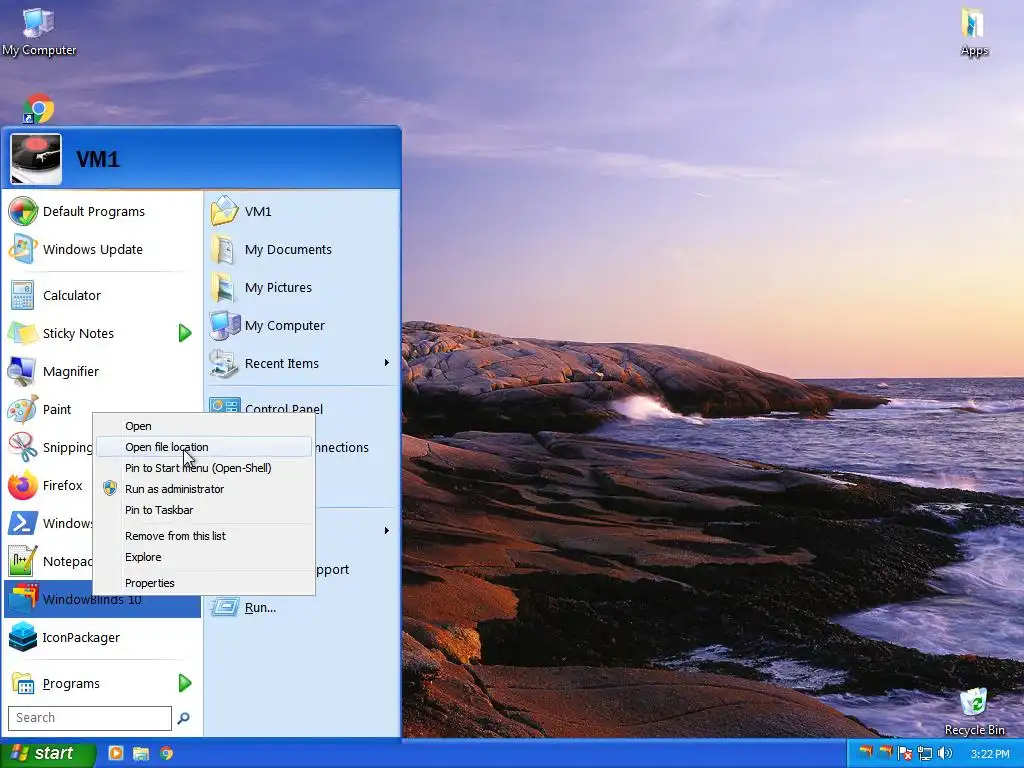Open Chrome from the taskbar quick launch
Image resolution: width=1024 pixels, height=768 pixels.
point(167,754)
